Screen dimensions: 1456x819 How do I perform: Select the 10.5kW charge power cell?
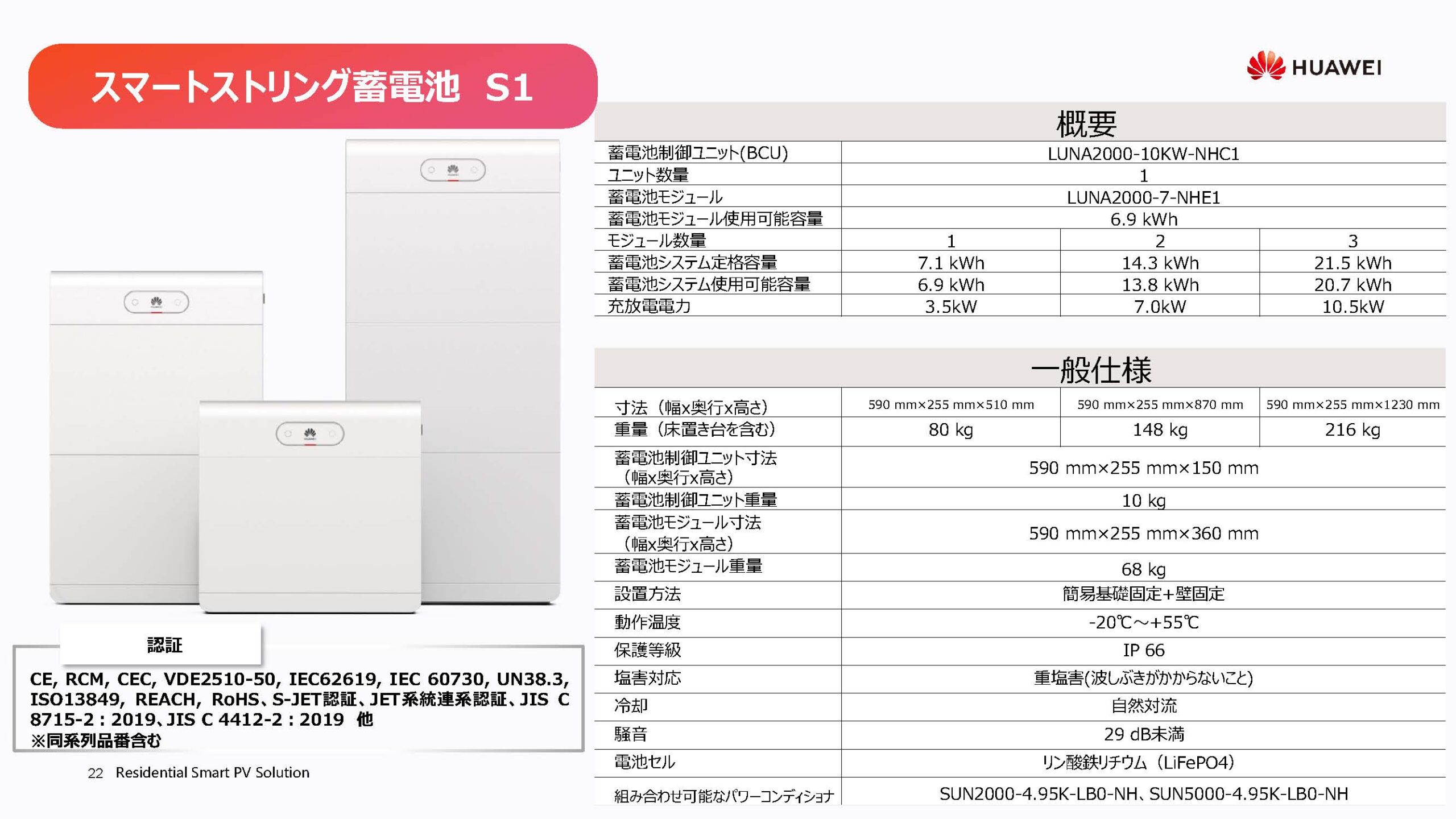pos(1352,307)
